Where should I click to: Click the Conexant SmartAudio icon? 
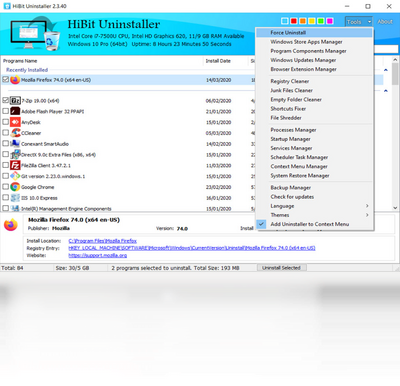pyautogui.click(x=15, y=144)
